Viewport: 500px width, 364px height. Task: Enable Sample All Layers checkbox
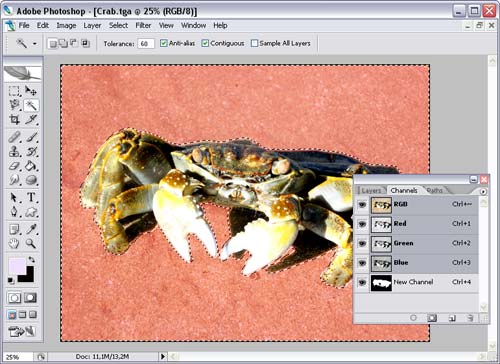coord(254,43)
